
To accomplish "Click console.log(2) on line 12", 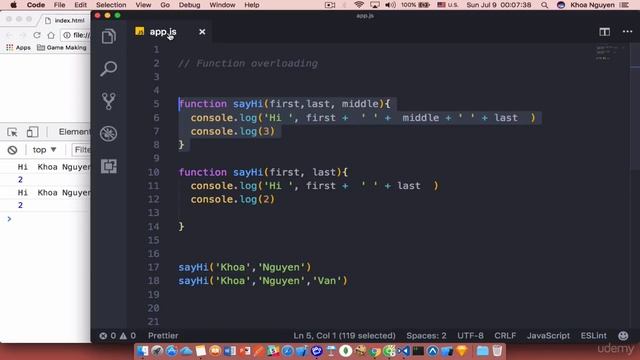I will (x=233, y=200).
